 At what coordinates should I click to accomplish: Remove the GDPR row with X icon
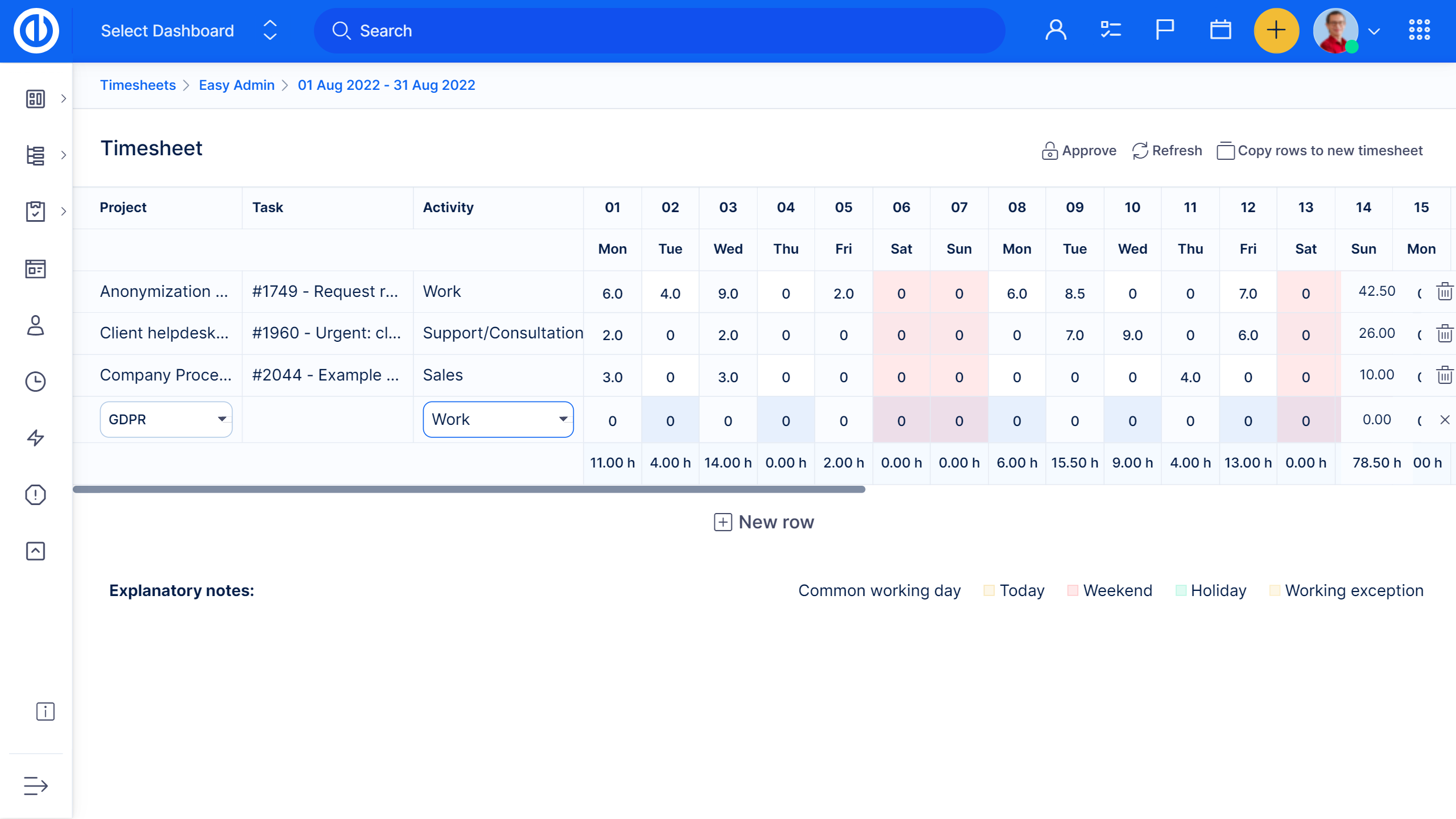[x=1444, y=420]
